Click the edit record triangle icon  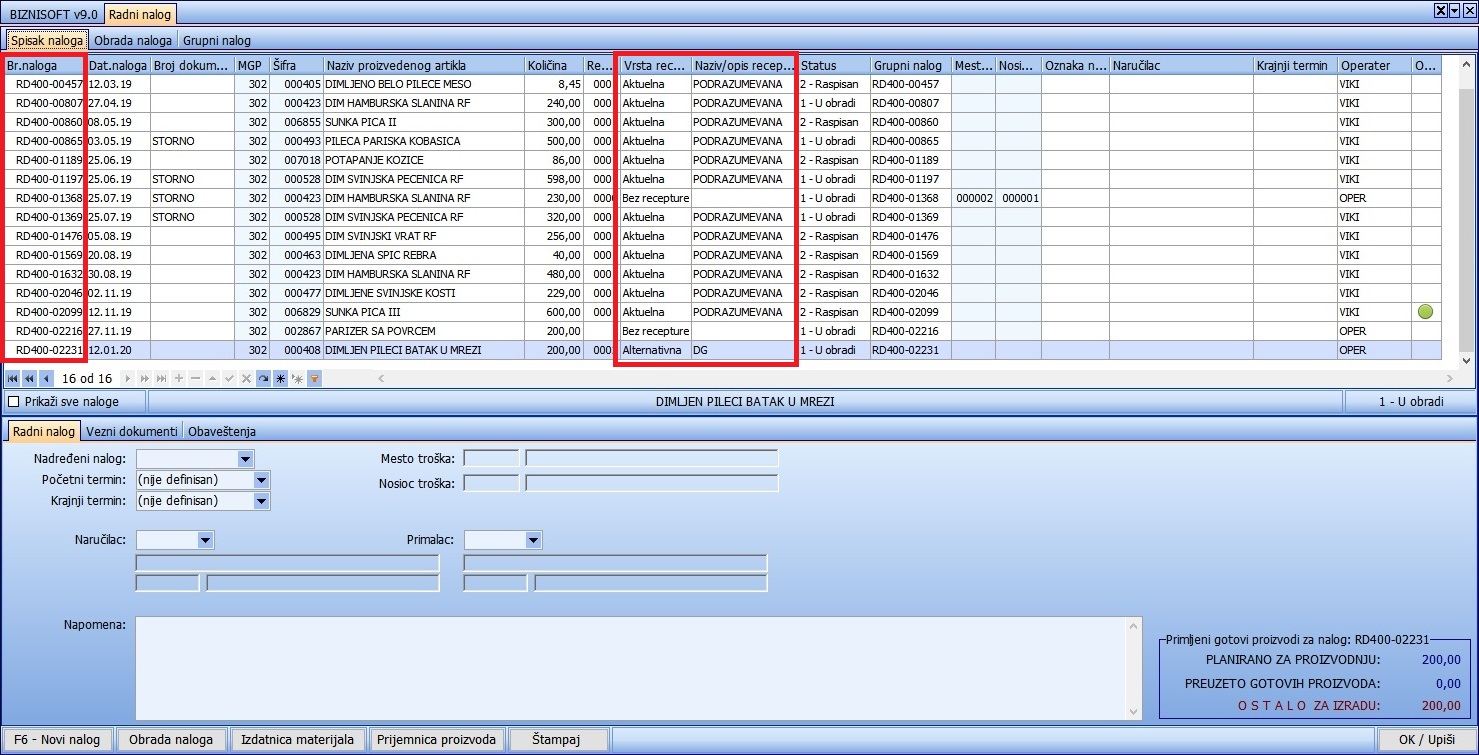coord(213,379)
